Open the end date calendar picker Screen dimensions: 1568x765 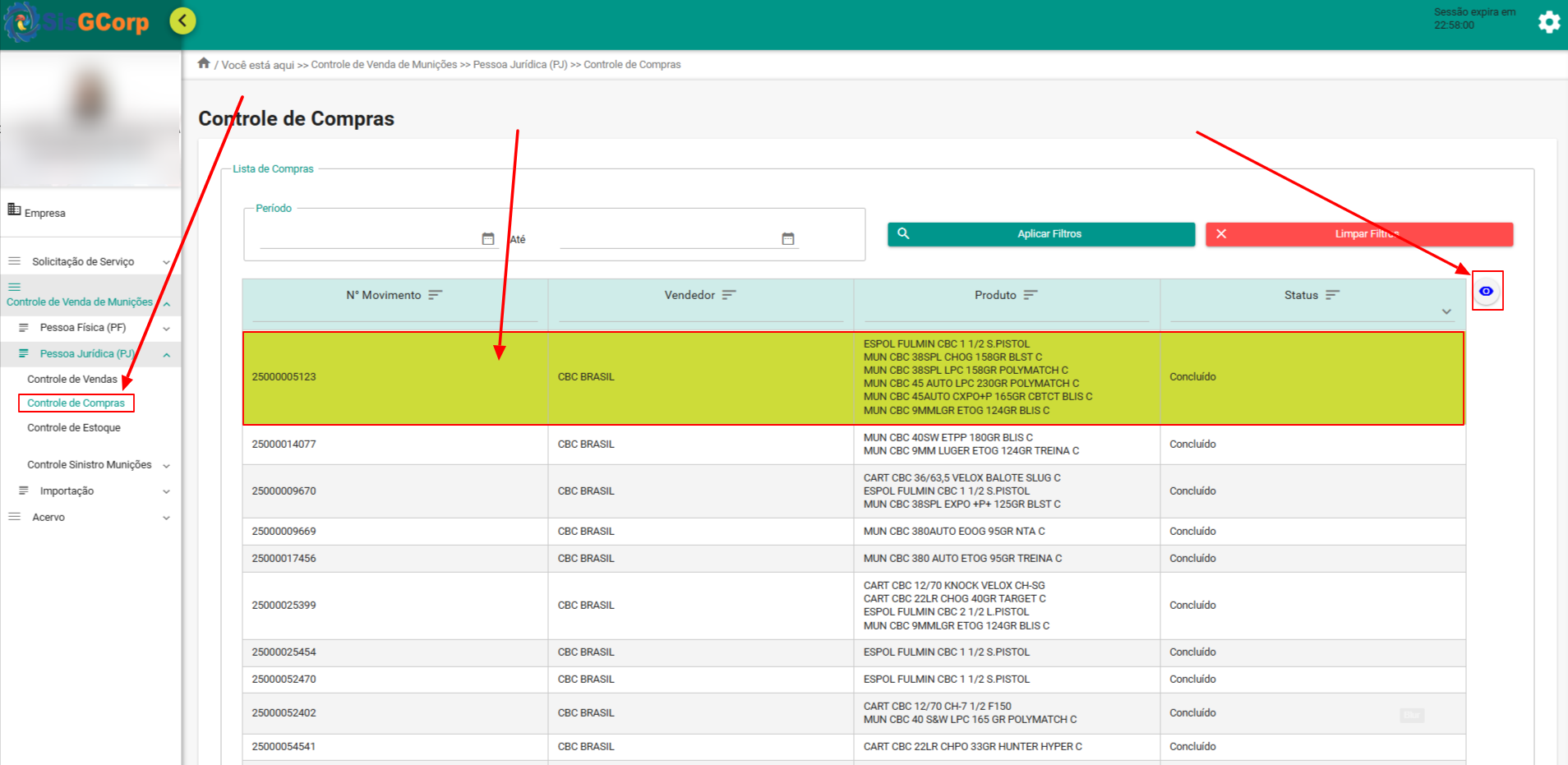tap(788, 239)
